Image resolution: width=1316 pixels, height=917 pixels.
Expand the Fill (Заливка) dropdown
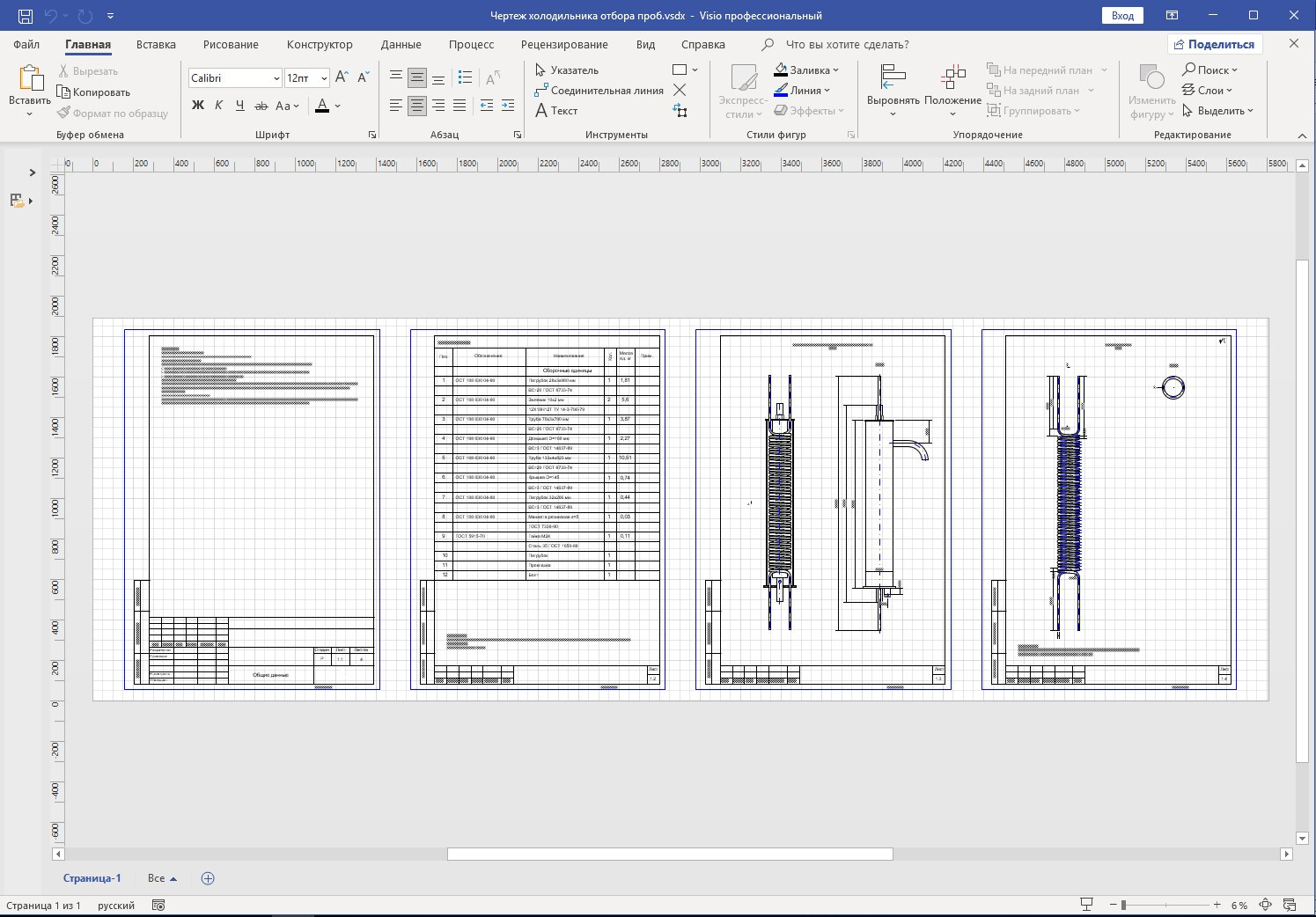click(835, 70)
